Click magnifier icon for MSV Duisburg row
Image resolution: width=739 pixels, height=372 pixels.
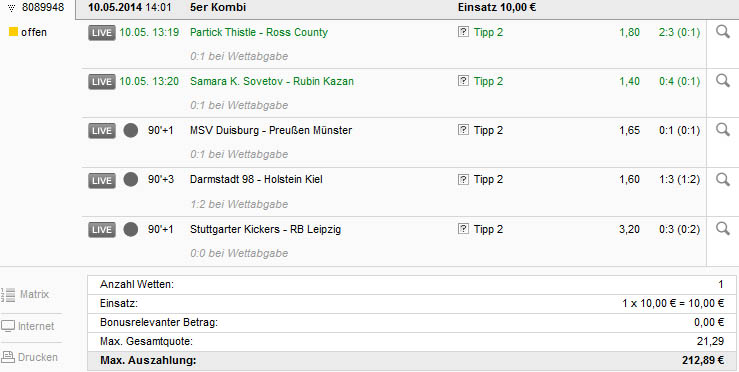tap(723, 130)
